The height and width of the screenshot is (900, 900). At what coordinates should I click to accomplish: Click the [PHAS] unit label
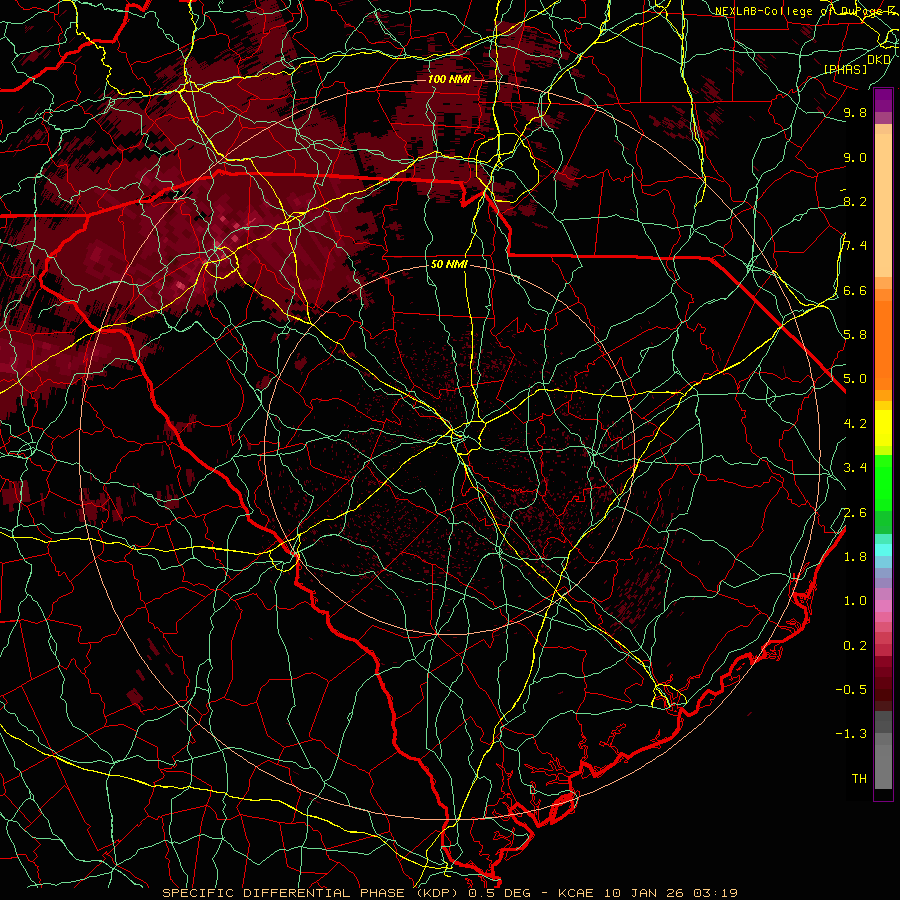point(845,69)
